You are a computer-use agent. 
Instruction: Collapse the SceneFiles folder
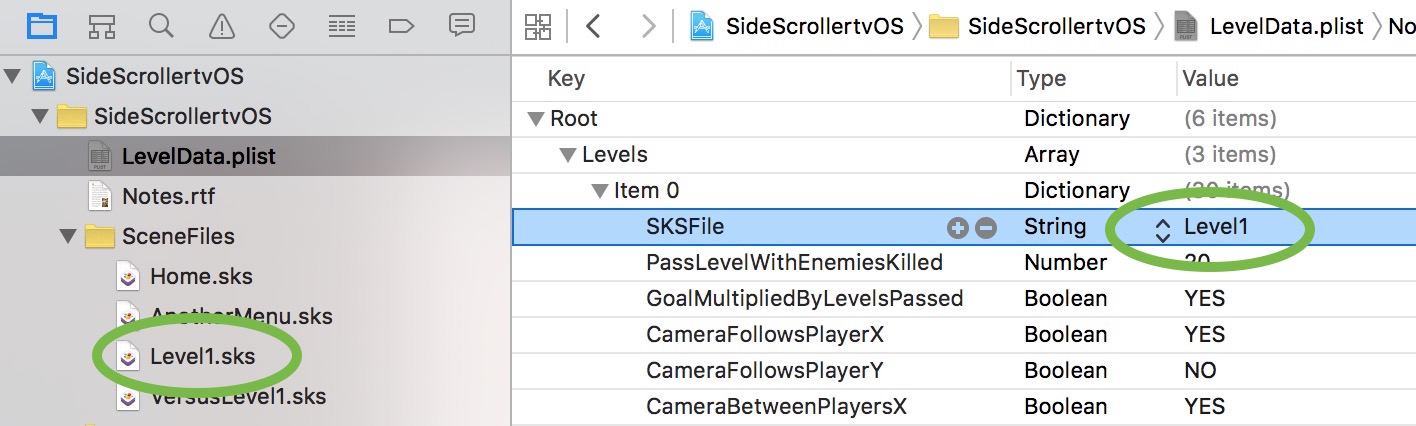[69, 237]
